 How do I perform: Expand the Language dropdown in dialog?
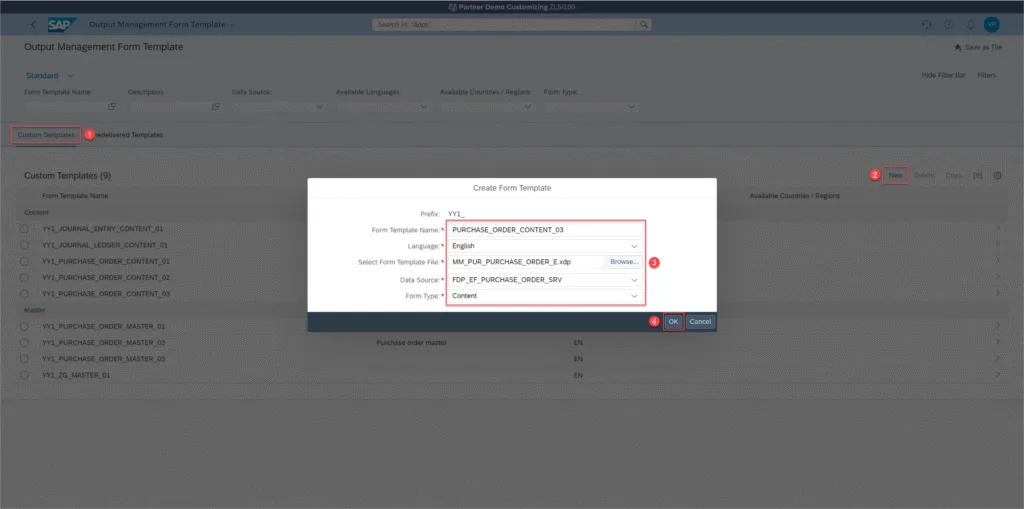[633, 246]
